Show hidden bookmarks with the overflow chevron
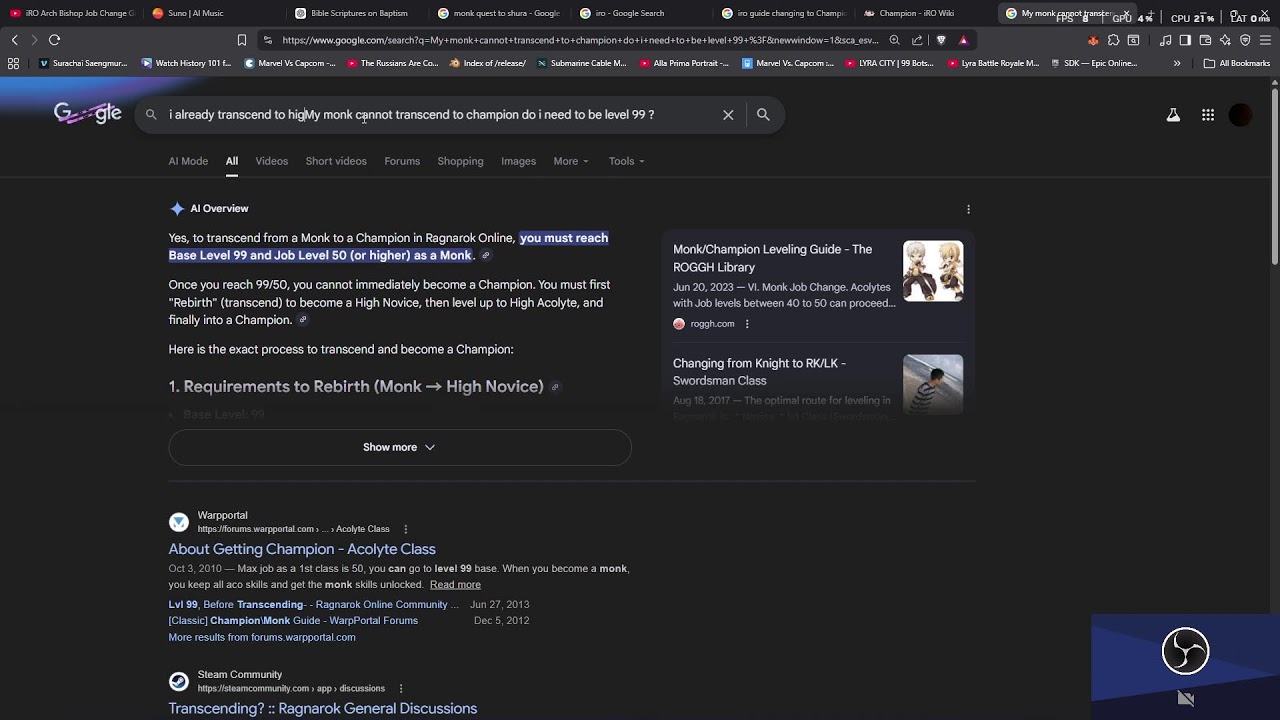Image resolution: width=1280 pixels, height=720 pixels. pos(1177,63)
